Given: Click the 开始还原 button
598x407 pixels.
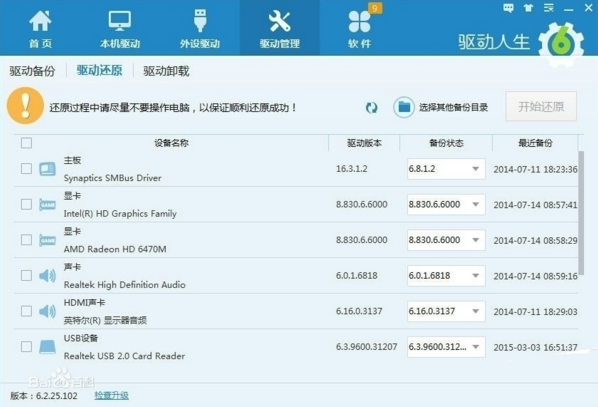Looking at the screenshot, I should coord(541,106).
